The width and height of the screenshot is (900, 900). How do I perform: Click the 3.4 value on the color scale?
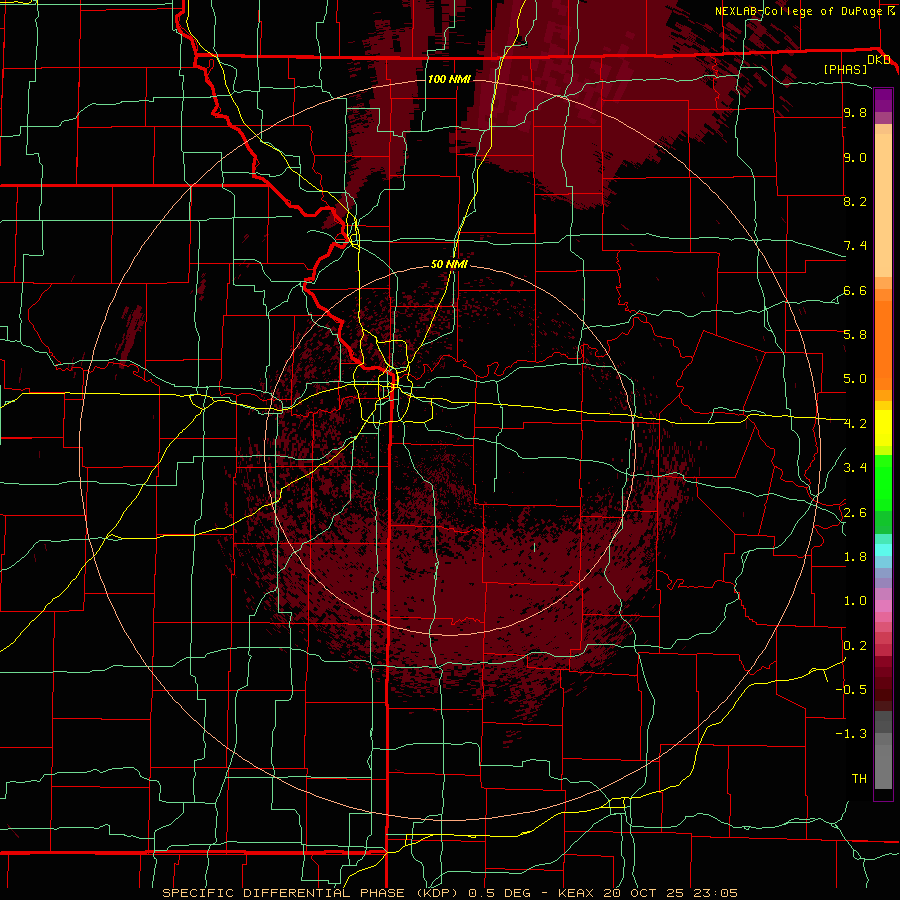tap(855, 467)
